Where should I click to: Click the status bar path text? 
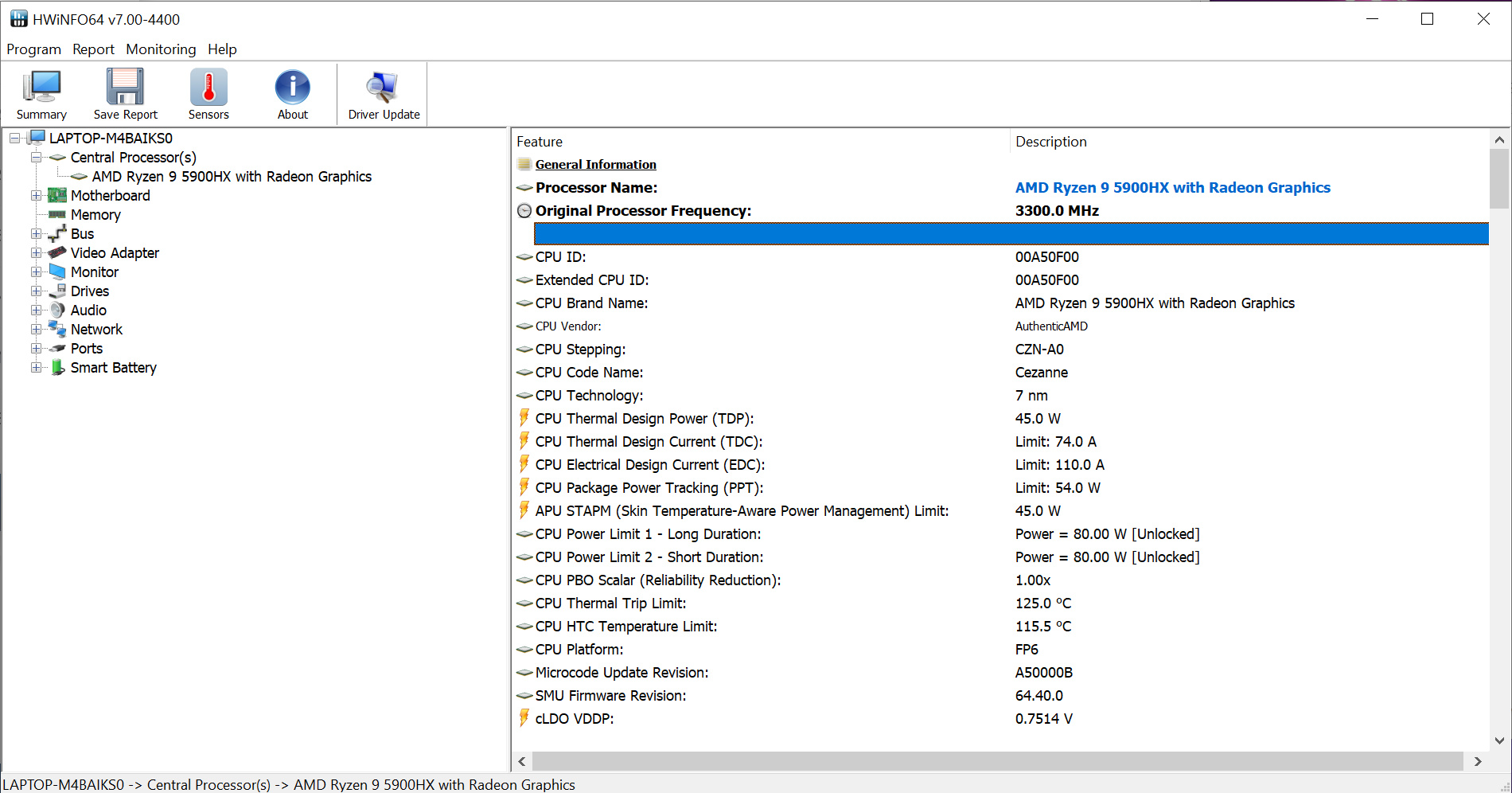click(x=289, y=784)
